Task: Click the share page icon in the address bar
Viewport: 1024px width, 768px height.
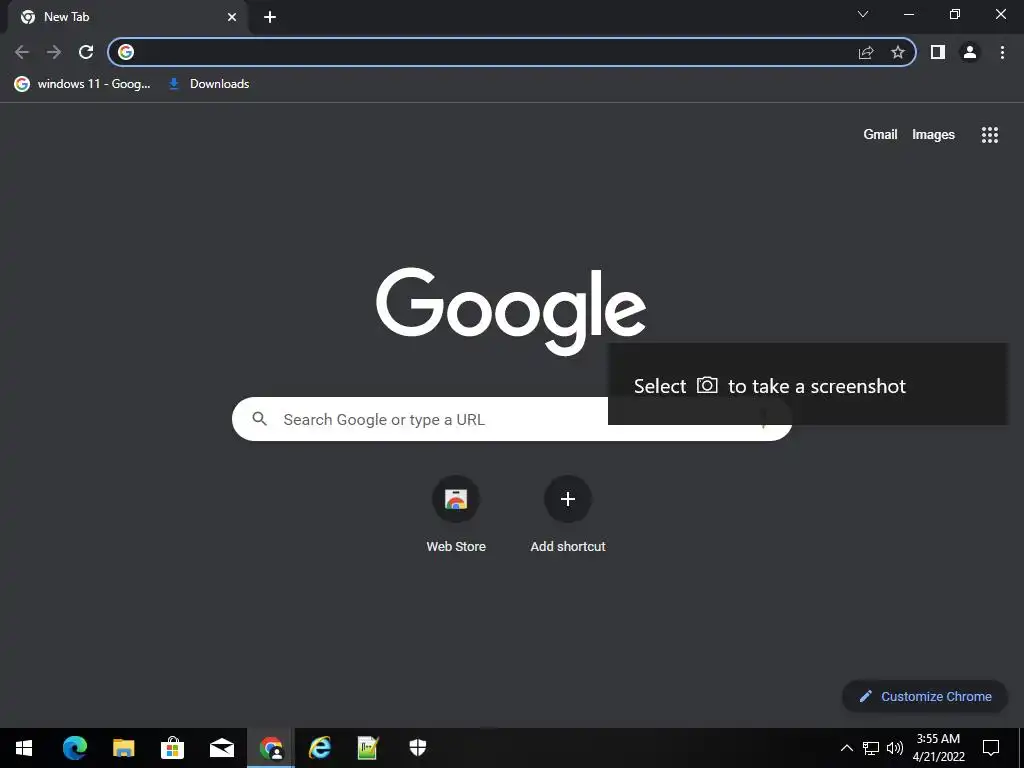Action: [866, 52]
